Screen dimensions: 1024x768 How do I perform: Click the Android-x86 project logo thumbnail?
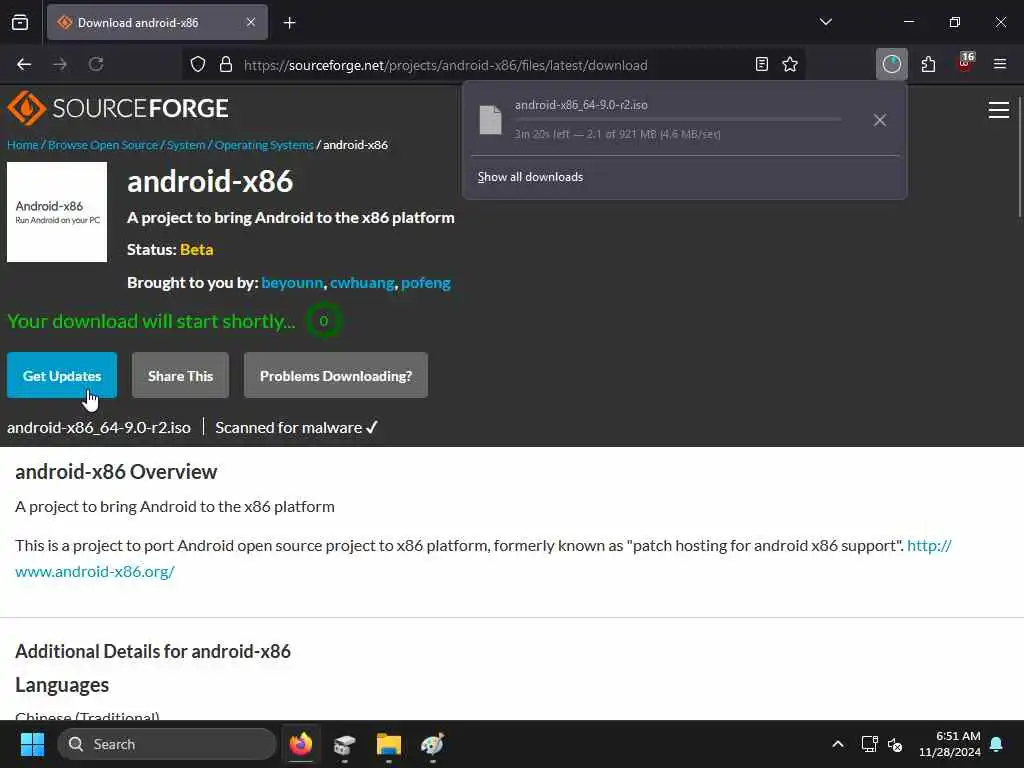click(57, 212)
